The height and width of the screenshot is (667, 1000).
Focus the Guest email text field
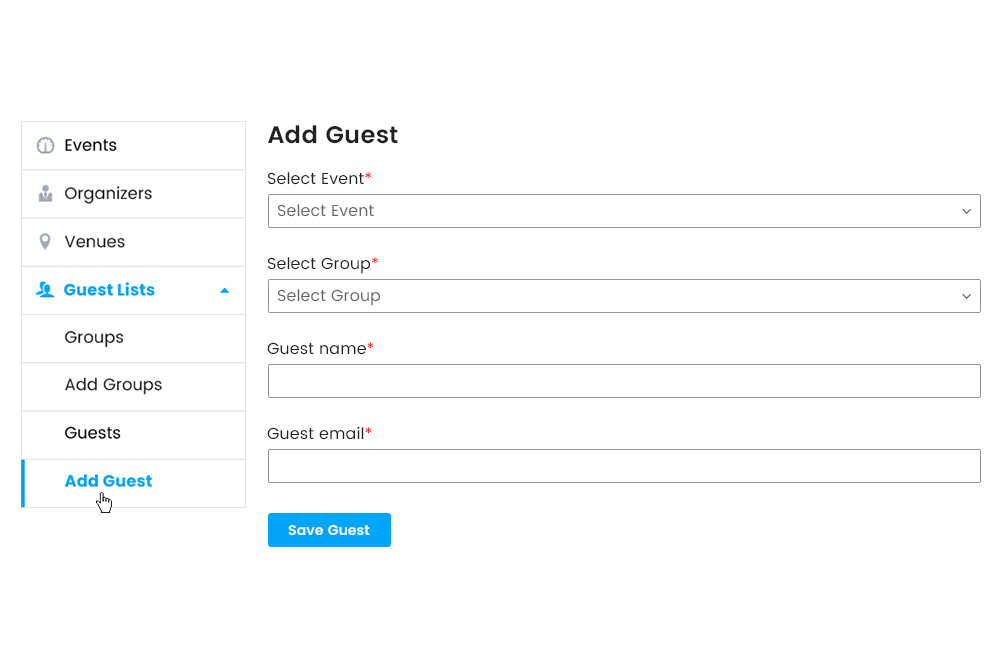pos(624,466)
